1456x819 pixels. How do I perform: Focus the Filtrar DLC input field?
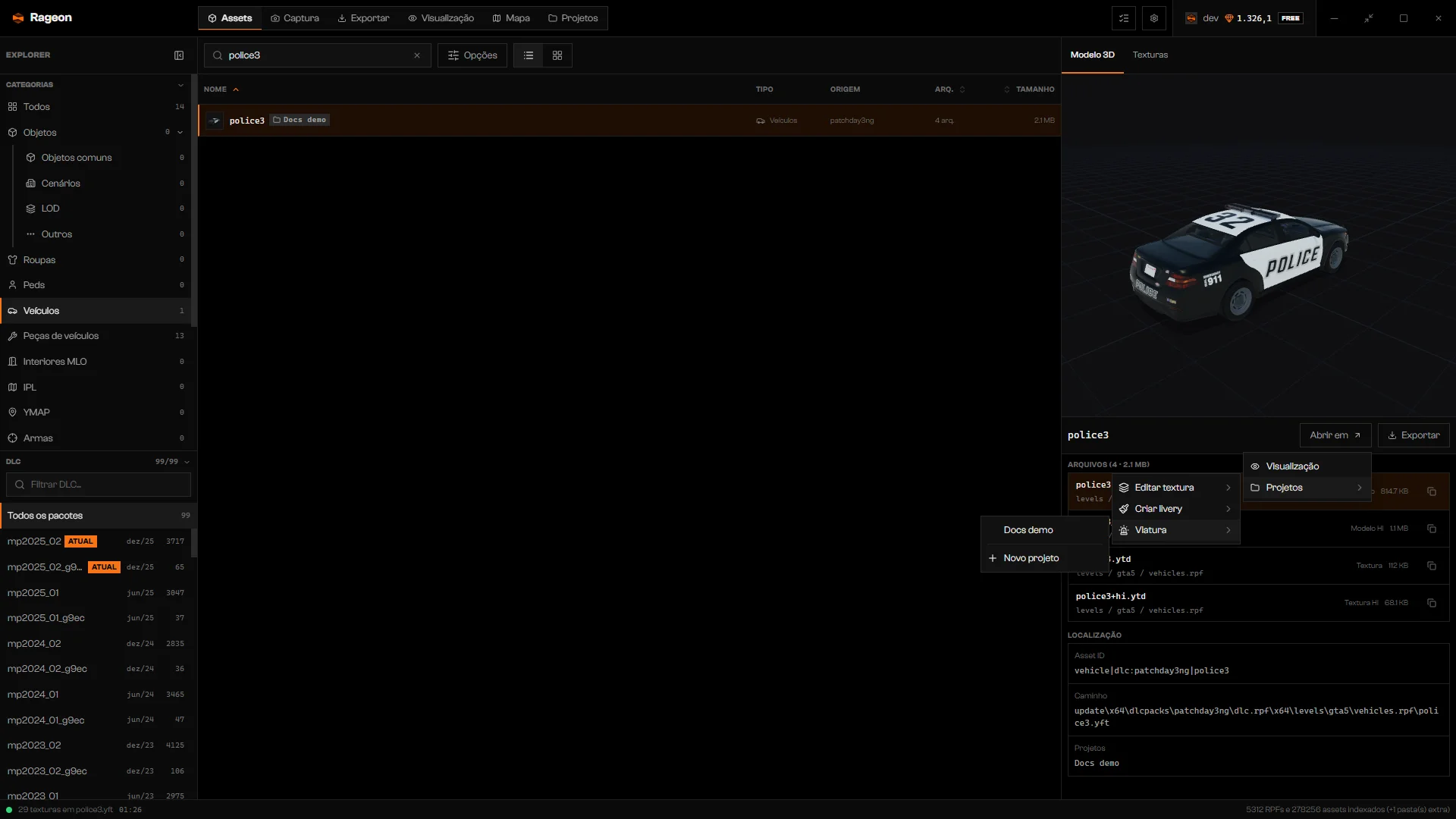[x=99, y=485]
